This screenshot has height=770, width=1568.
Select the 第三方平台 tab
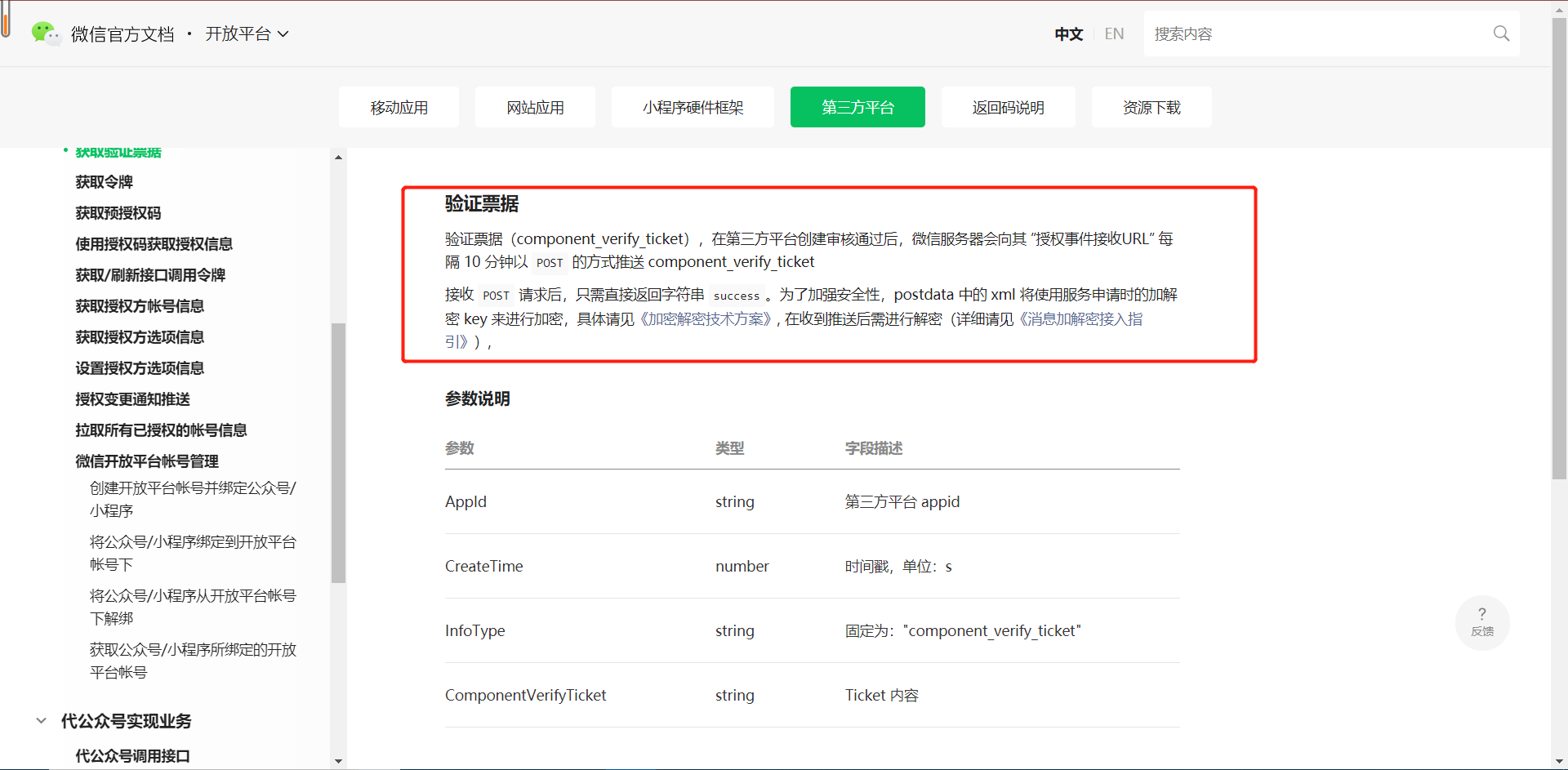857,107
